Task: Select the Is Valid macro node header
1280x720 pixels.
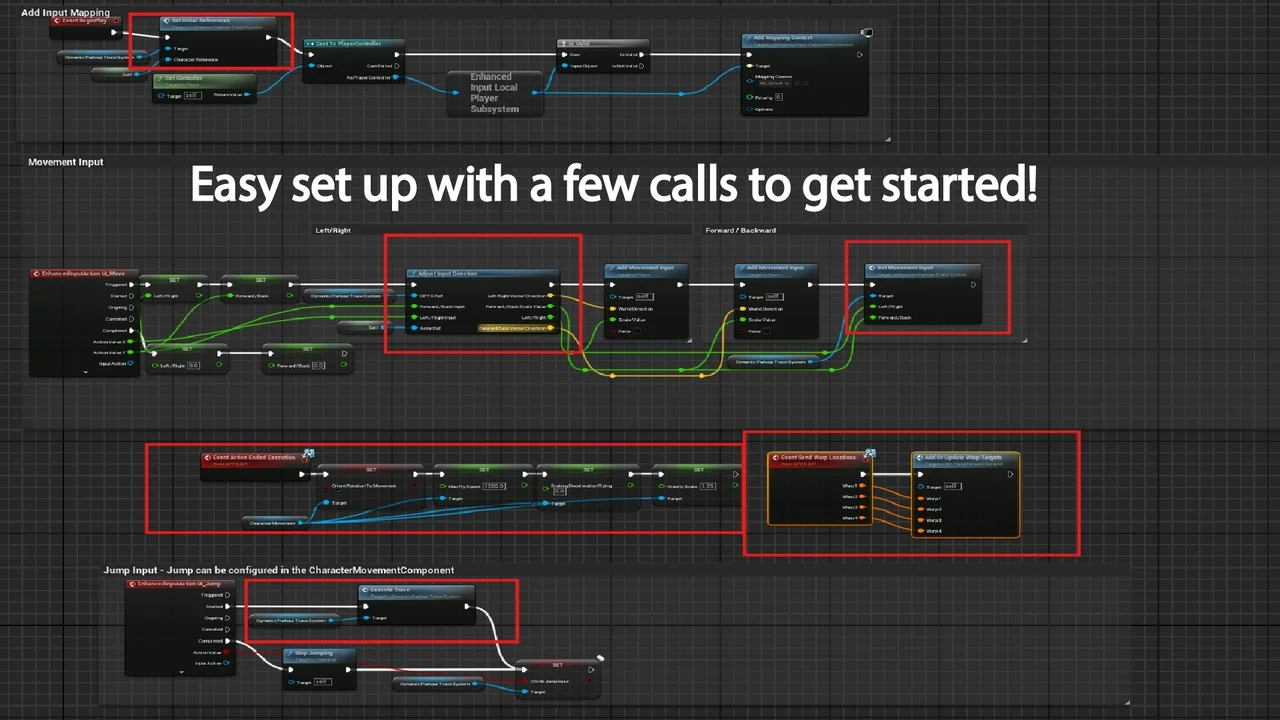Action: 600,44
